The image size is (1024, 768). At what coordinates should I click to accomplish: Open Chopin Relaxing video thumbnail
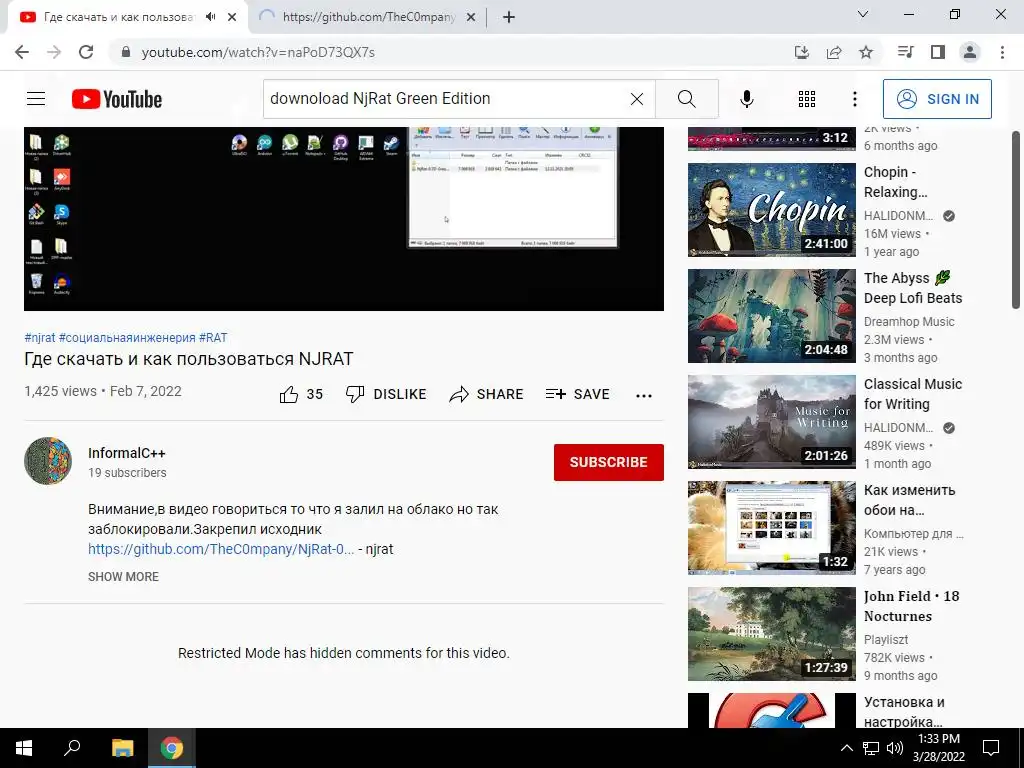coord(771,210)
